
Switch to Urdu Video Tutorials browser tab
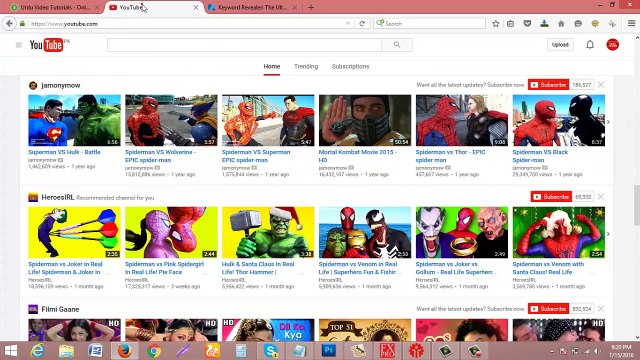(x=54, y=7)
